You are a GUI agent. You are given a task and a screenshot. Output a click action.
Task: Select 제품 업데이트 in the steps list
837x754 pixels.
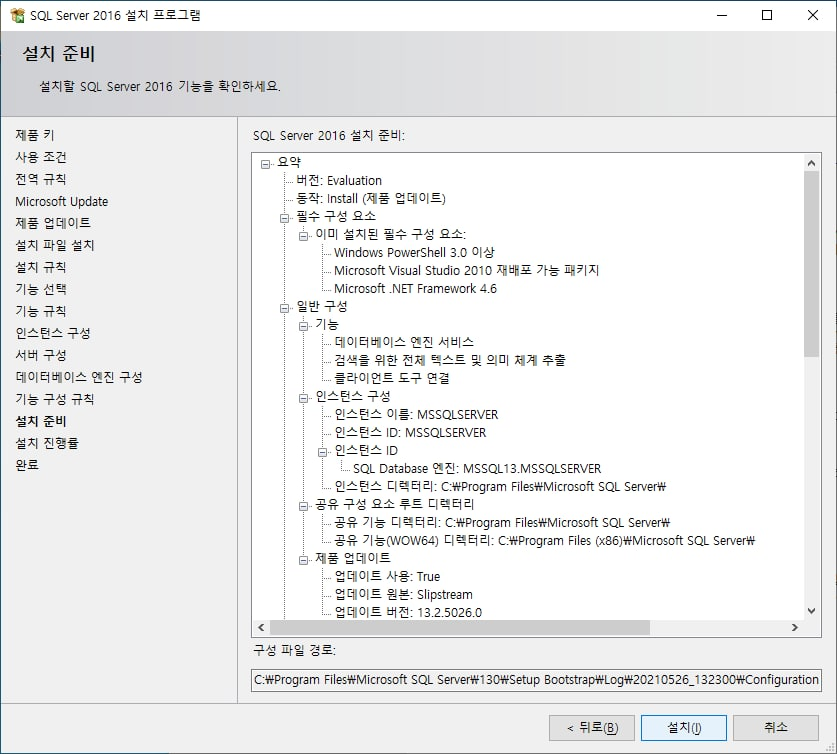[53, 223]
